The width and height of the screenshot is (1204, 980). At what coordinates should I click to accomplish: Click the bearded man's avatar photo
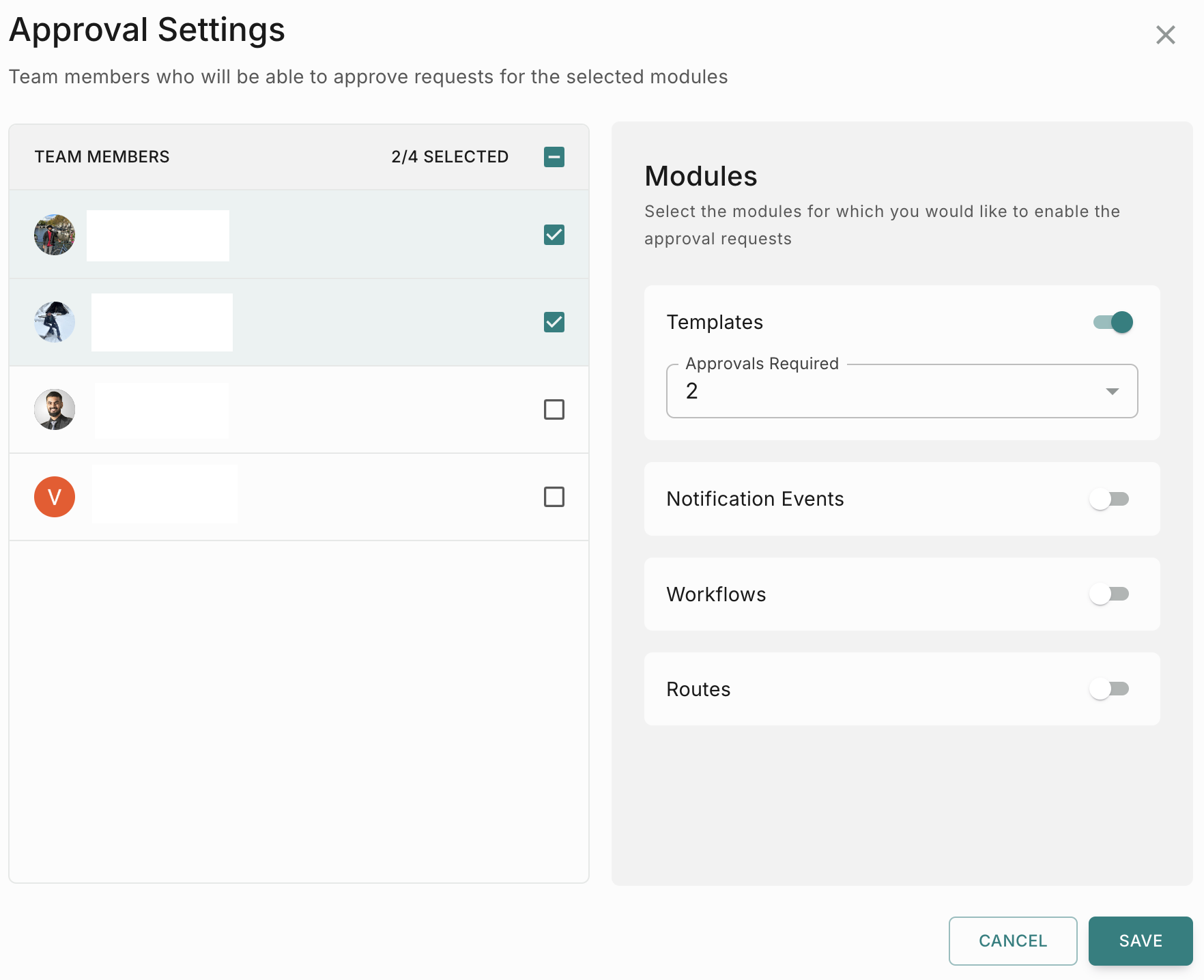(x=55, y=409)
